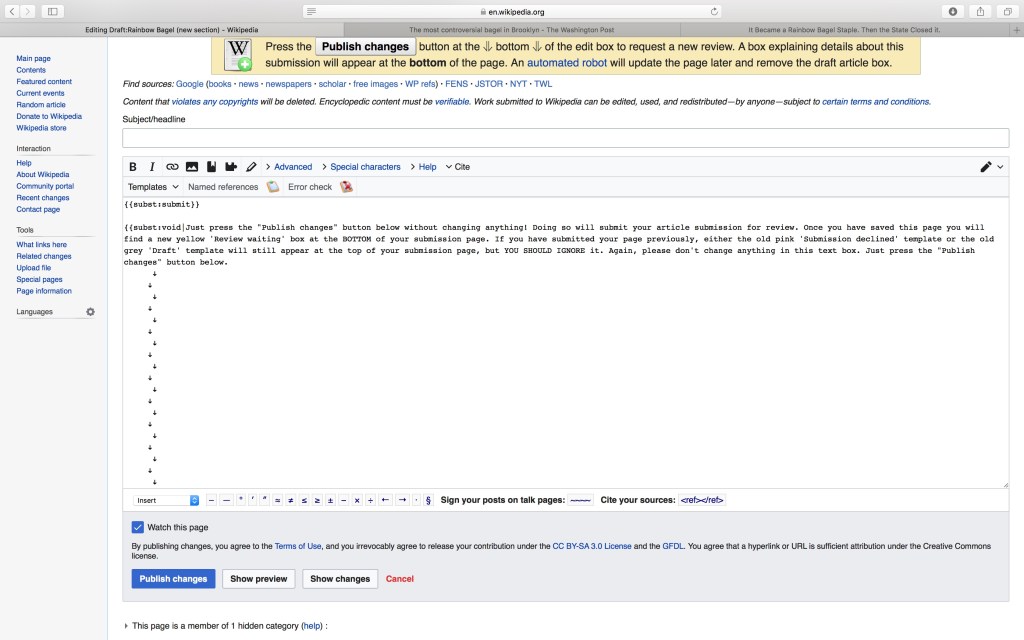Expand the hidden category list triangle
The image size is (1024, 640).
point(126,626)
